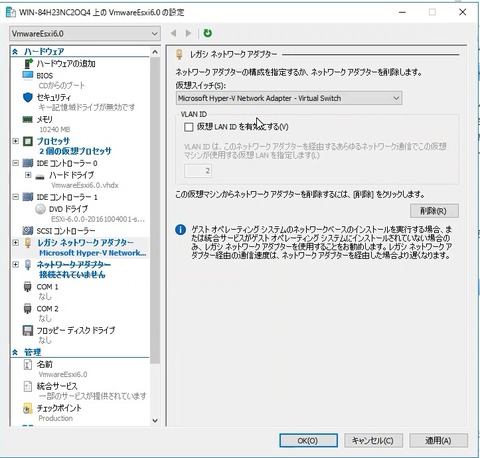Viewport: 480px width, 458px height.
Task: Click the blue information icon
Action: [180, 230]
